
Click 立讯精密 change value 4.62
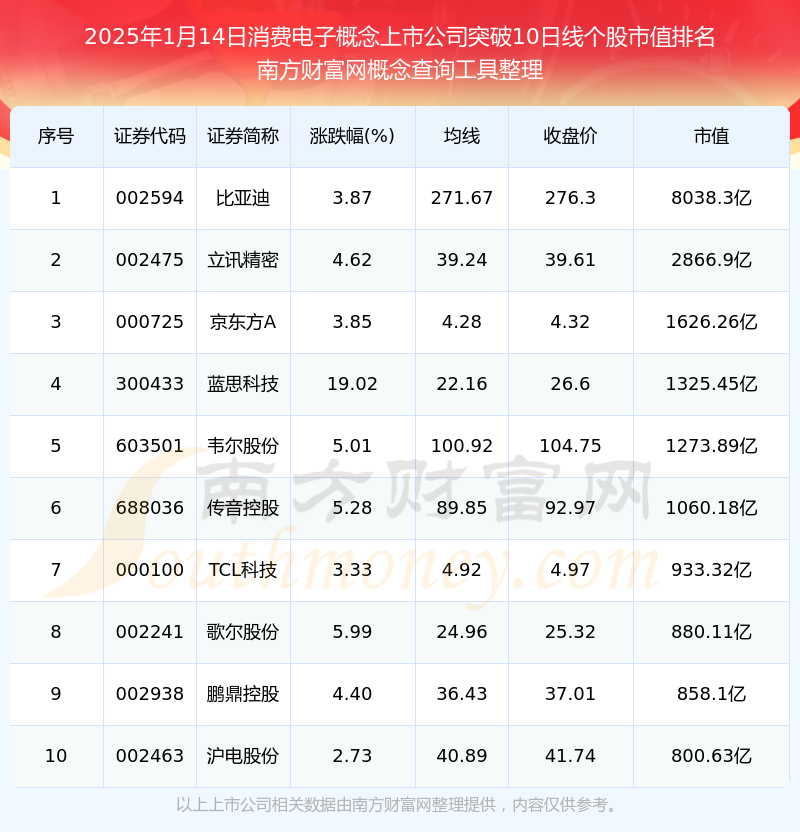pos(352,261)
